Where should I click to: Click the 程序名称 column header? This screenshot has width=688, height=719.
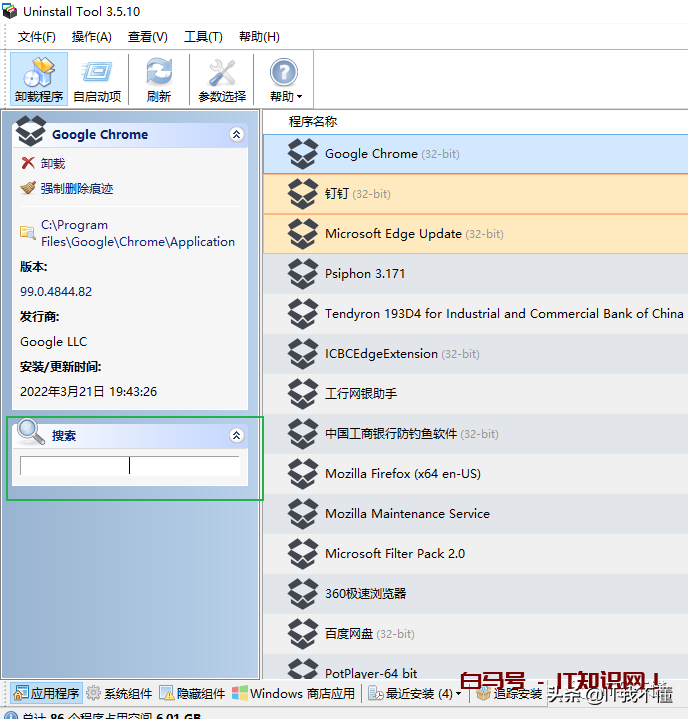tap(313, 121)
